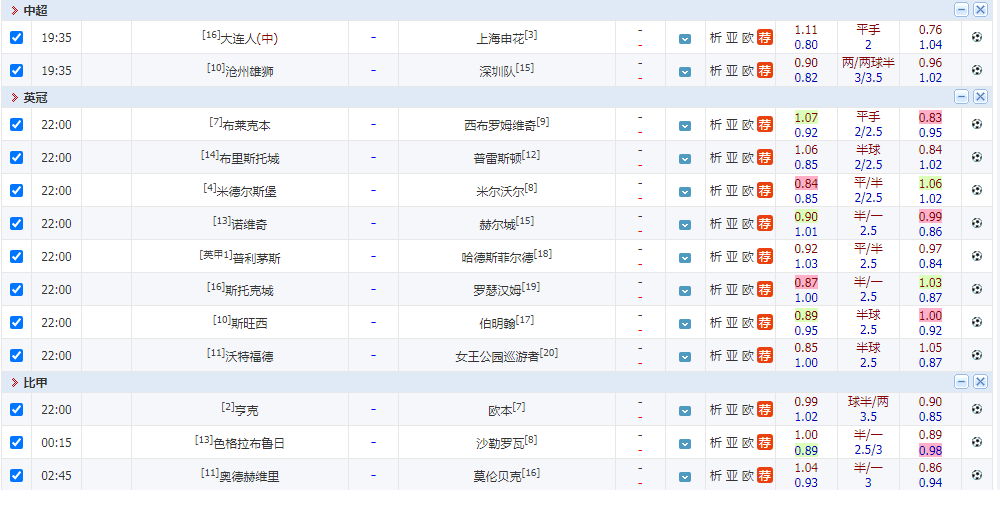
Task: Click soccer ball icon in 米德尔斯堡 row
Action: click(x=976, y=190)
